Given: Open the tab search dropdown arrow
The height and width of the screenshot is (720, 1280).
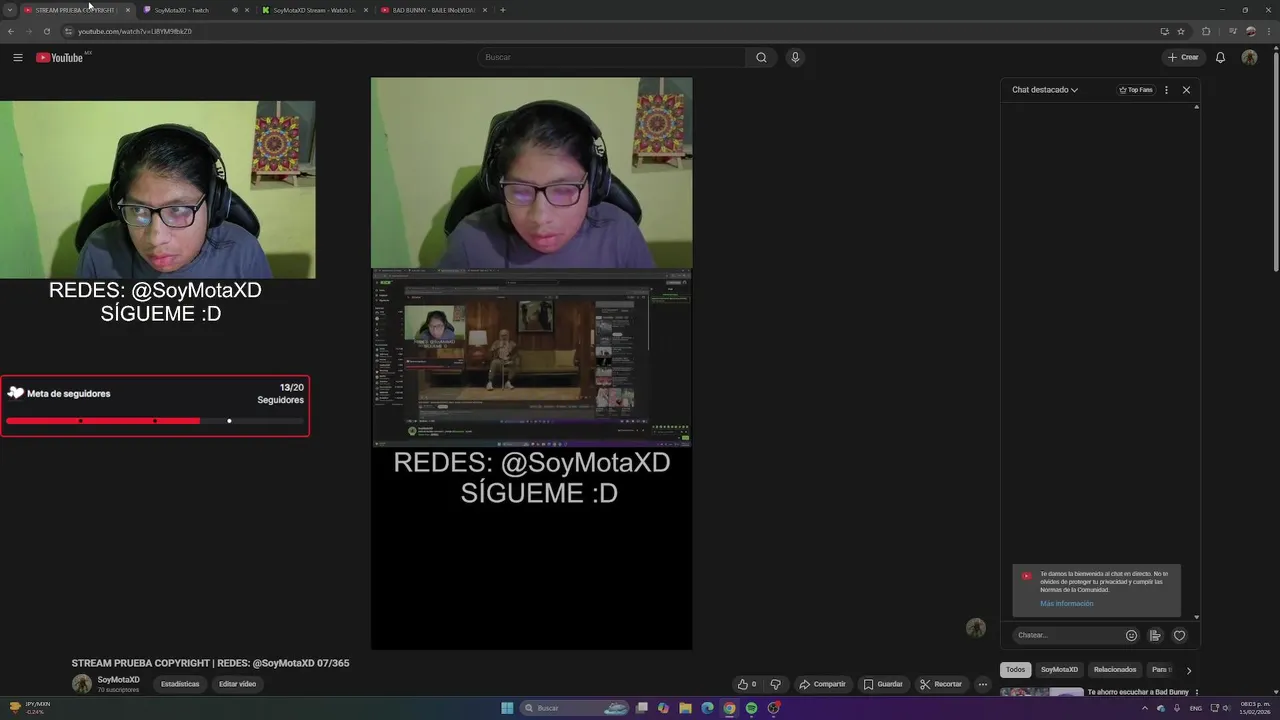Looking at the screenshot, I should pyautogui.click(x=10, y=10).
